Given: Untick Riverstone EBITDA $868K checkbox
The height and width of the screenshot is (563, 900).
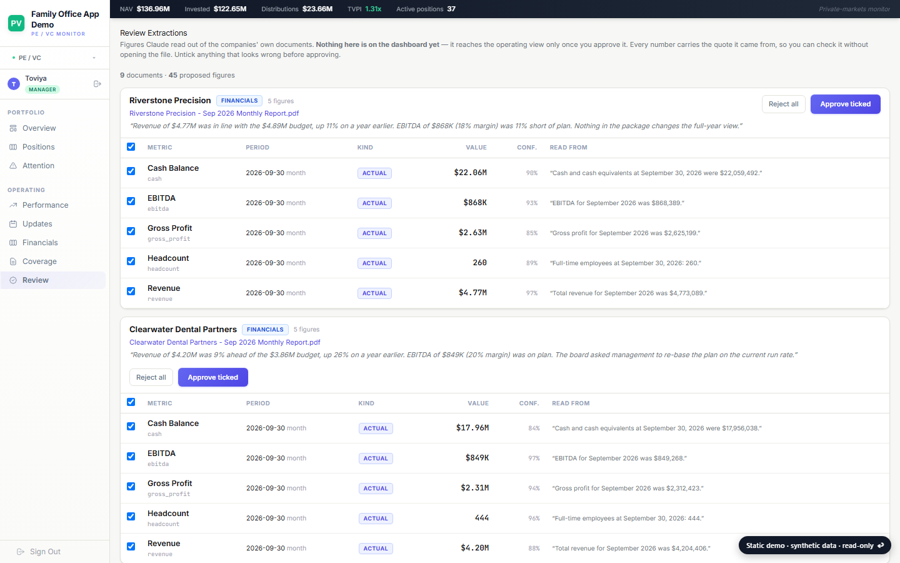Looking at the screenshot, I should (131, 201).
